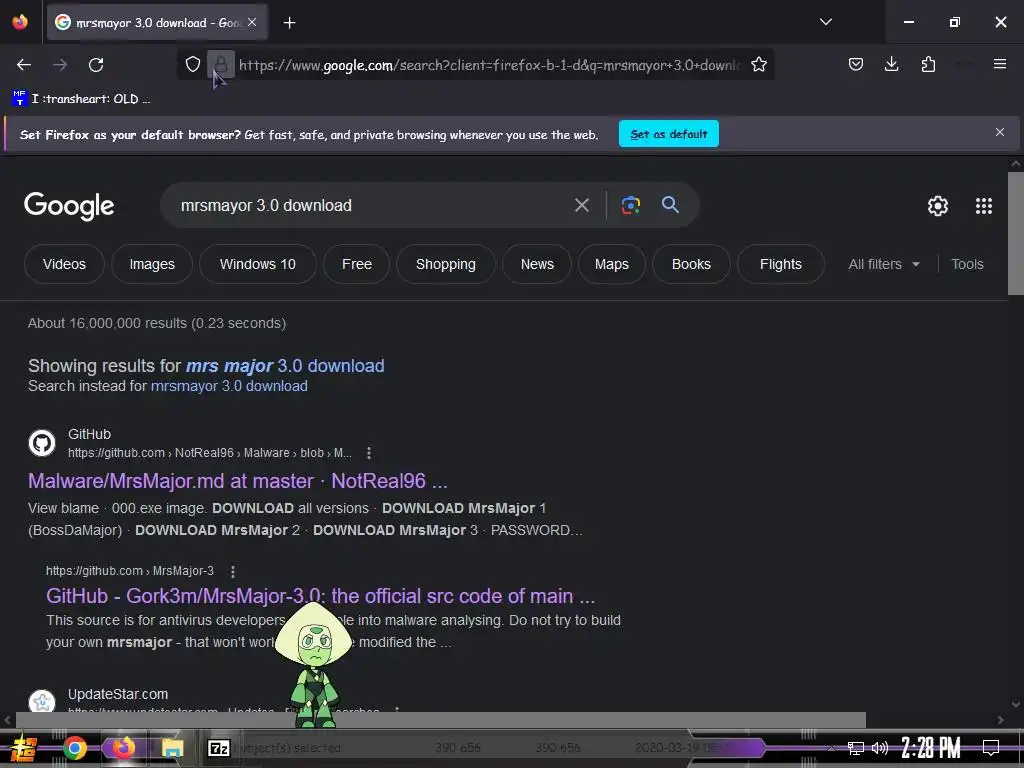Search instead for mrsmayor 3.0 download
The height and width of the screenshot is (768, 1024).
[229, 386]
